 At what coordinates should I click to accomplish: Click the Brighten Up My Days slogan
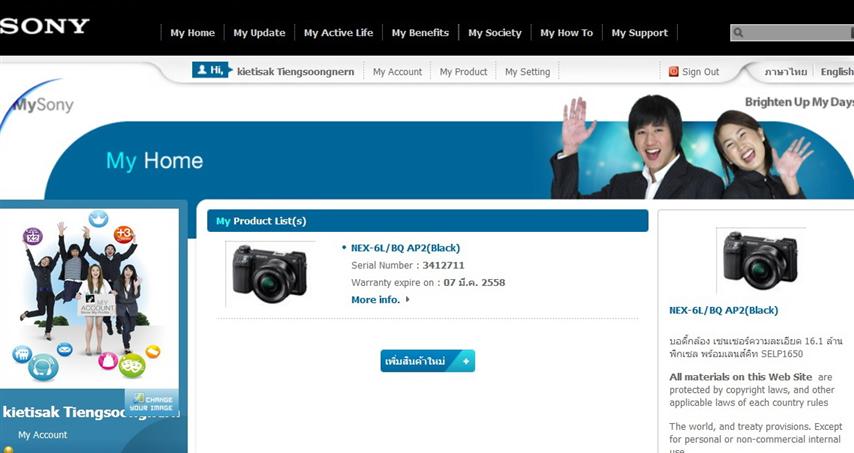[x=799, y=102]
